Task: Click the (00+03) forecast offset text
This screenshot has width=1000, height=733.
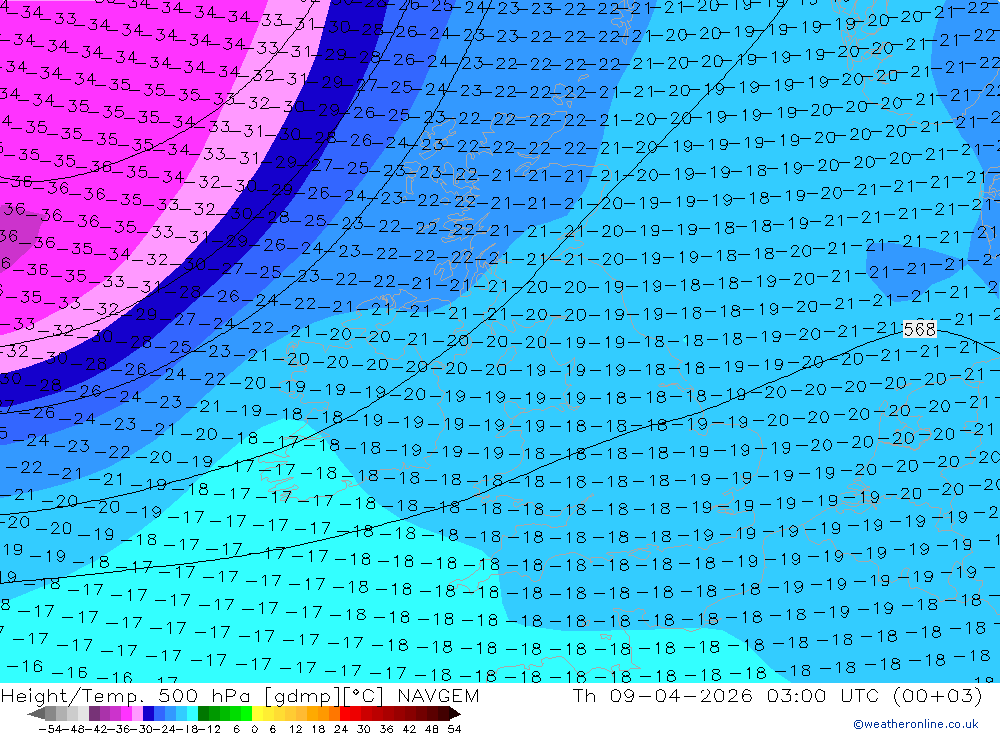Action: (938, 695)
